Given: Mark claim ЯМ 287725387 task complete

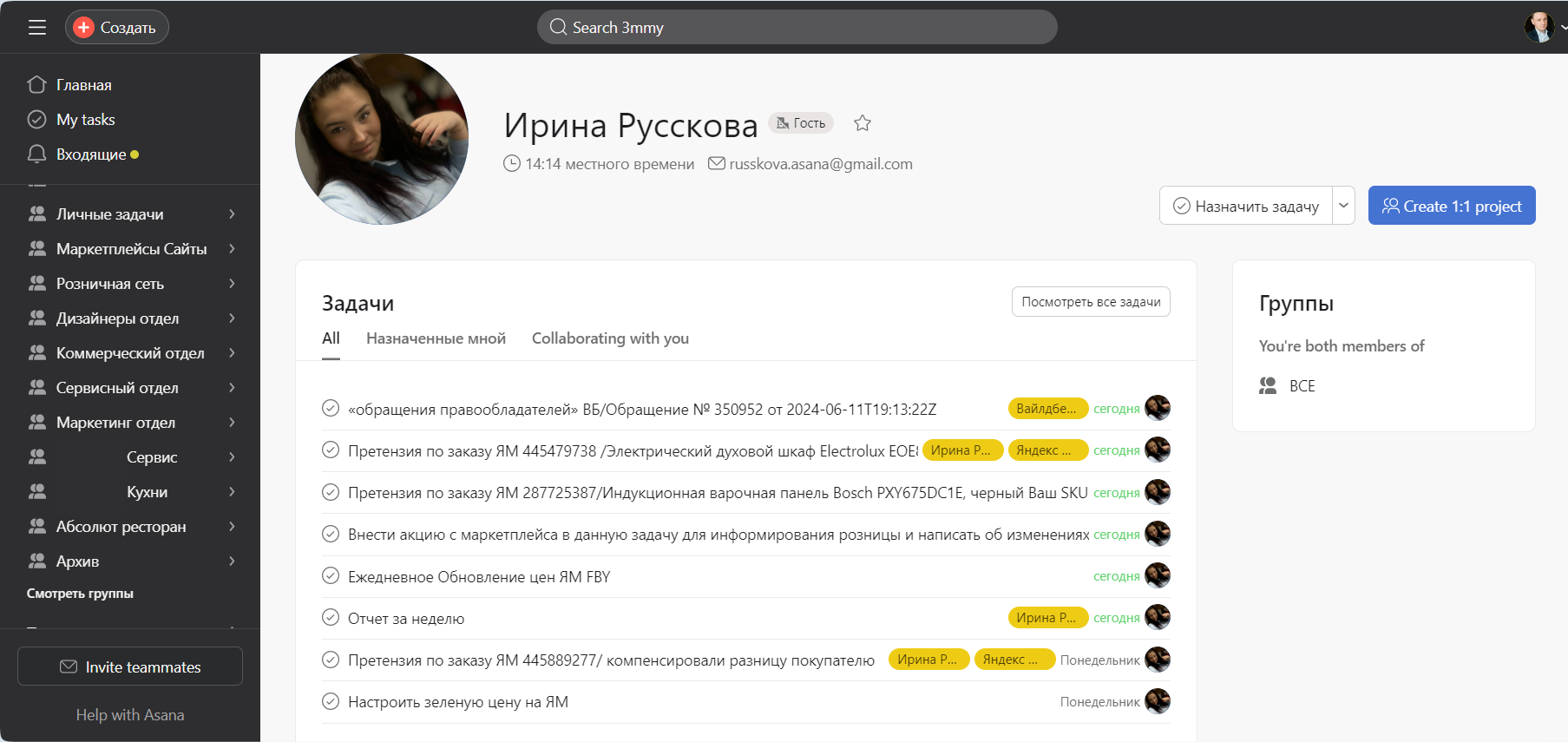Looking at the screenshot, I should coord(331,492).
